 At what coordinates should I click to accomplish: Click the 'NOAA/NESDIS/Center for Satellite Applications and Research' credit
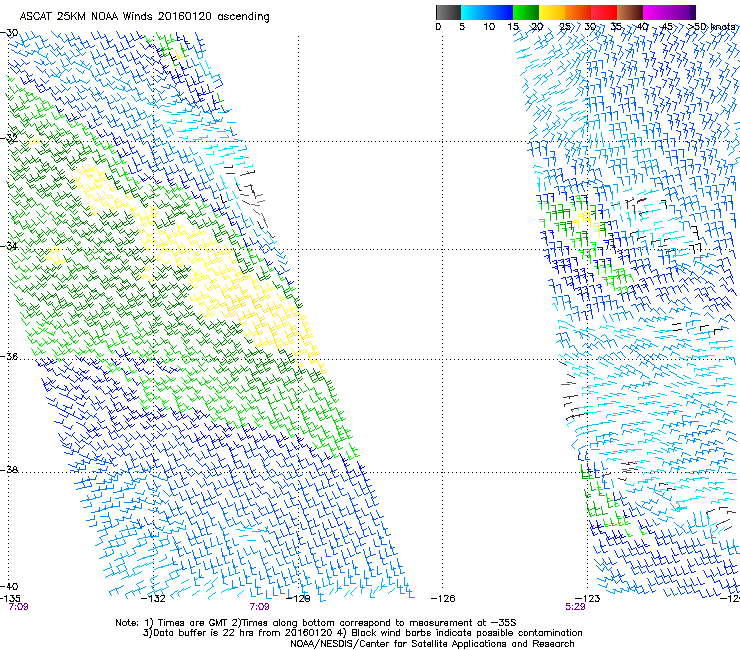click(x=432, y=644)
